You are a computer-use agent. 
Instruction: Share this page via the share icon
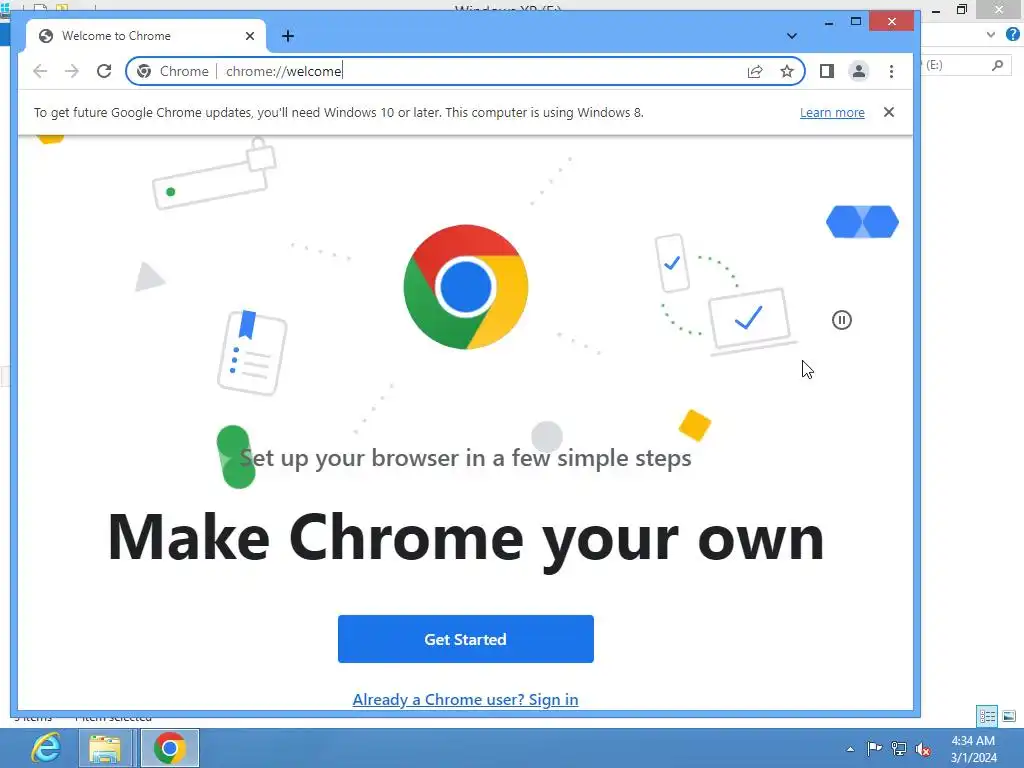(x=755, y=71)
